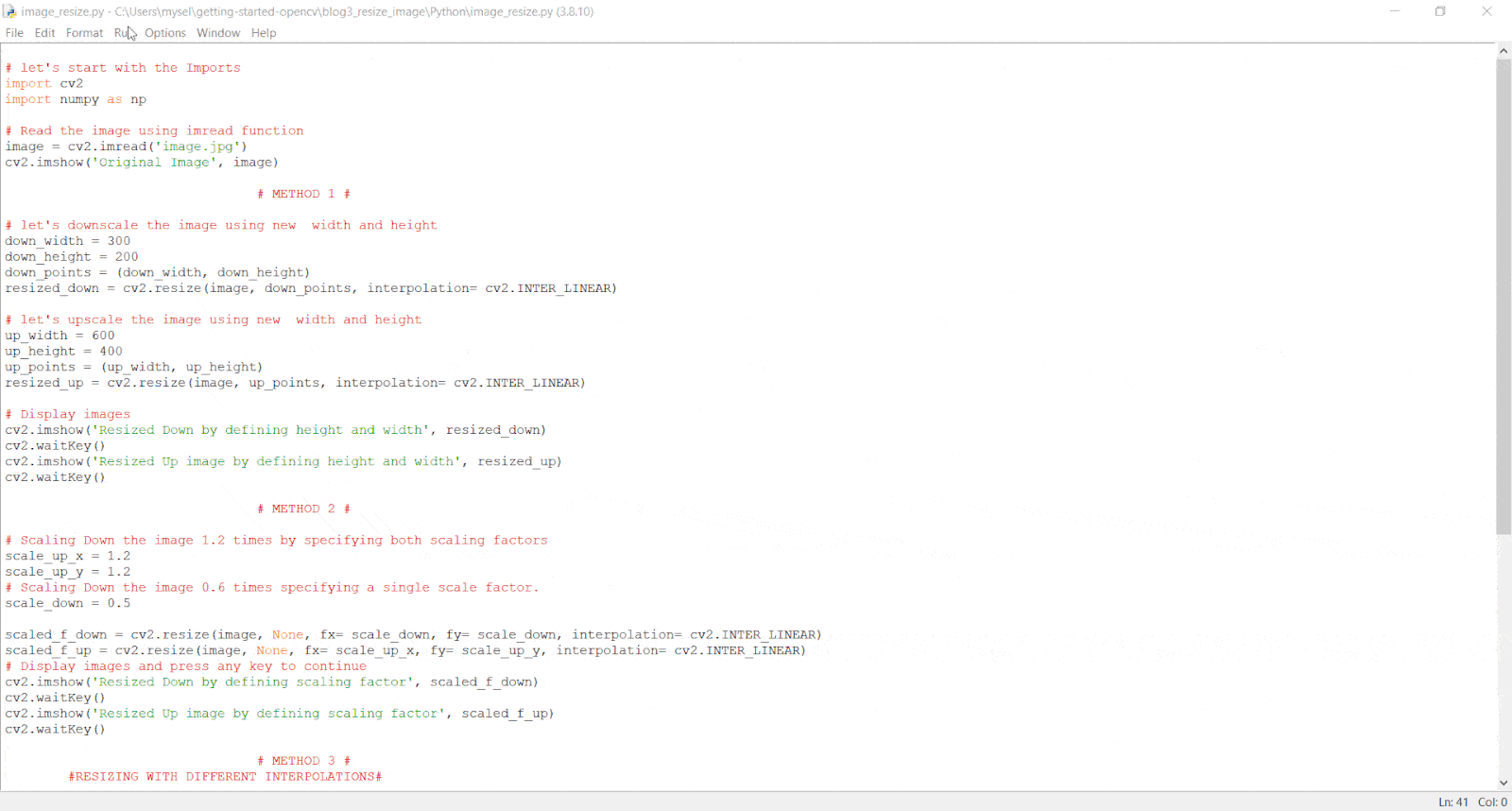This screenshot has height=811, width=1512.
Task: Click the '# Display images and press any key' comment
Action: coord(186,666)
